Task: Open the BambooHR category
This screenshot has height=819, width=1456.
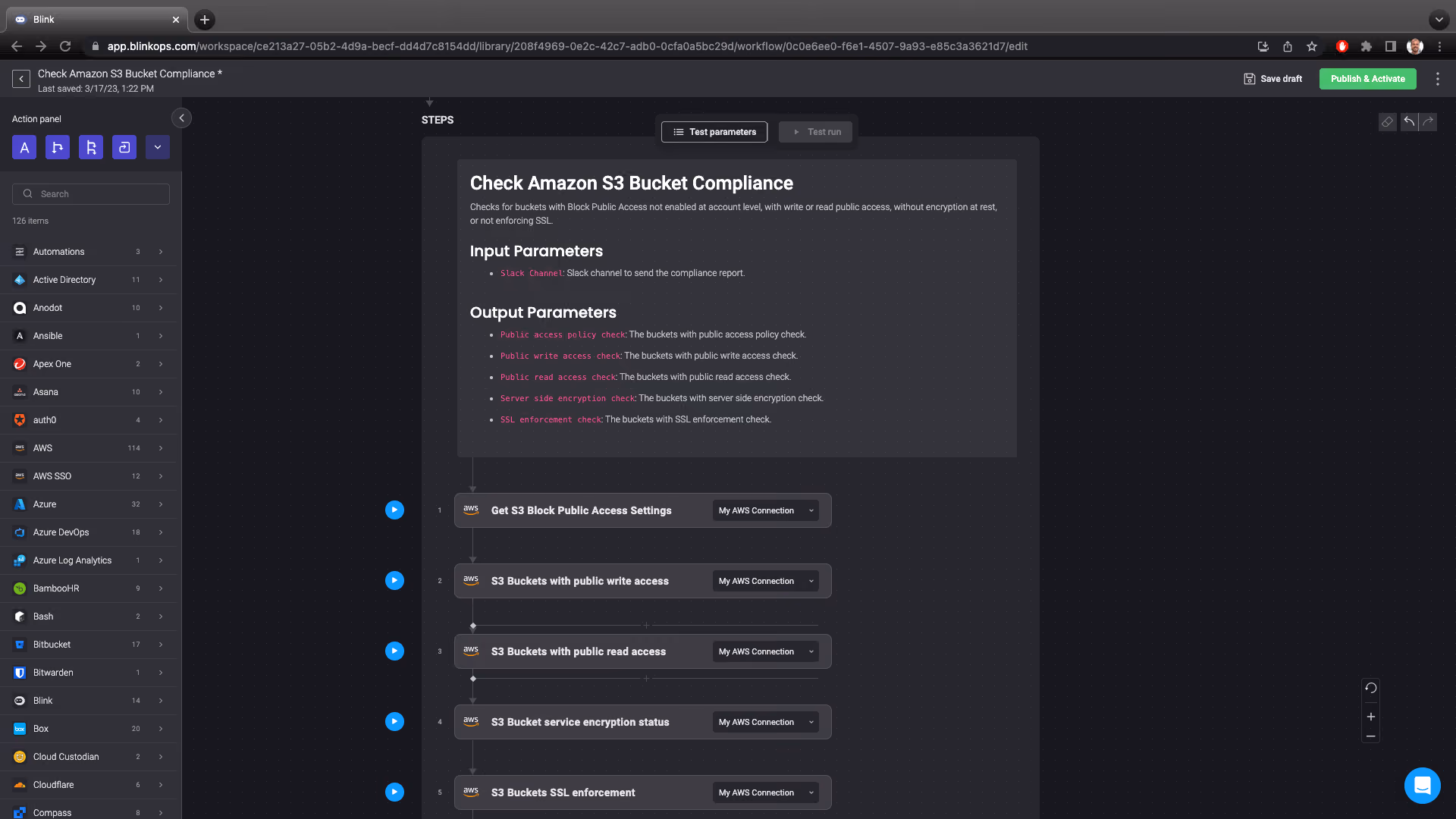Action: click(88, 588)
